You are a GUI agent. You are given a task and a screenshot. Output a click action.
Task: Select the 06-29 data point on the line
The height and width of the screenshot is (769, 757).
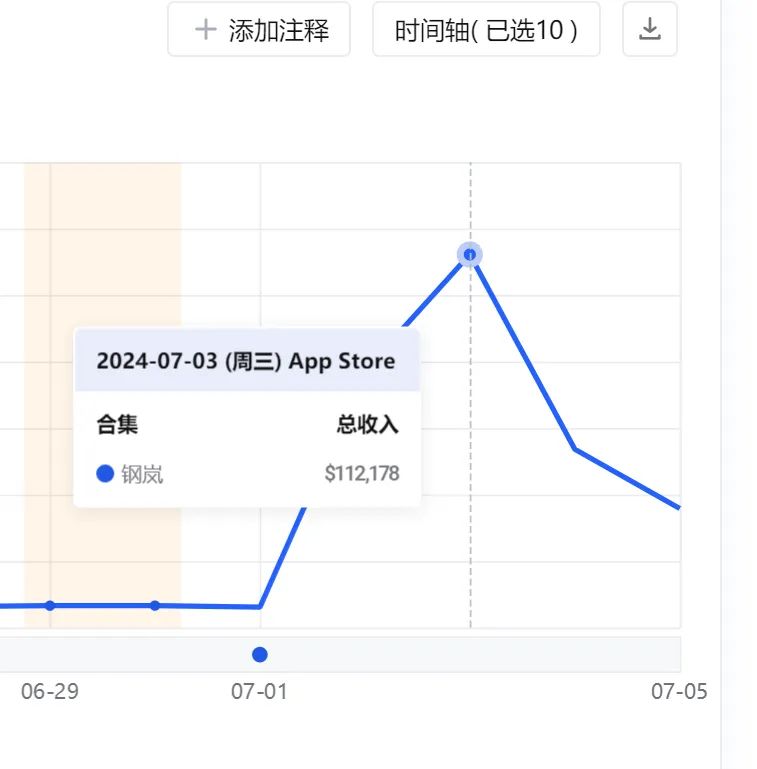(50, 605)
